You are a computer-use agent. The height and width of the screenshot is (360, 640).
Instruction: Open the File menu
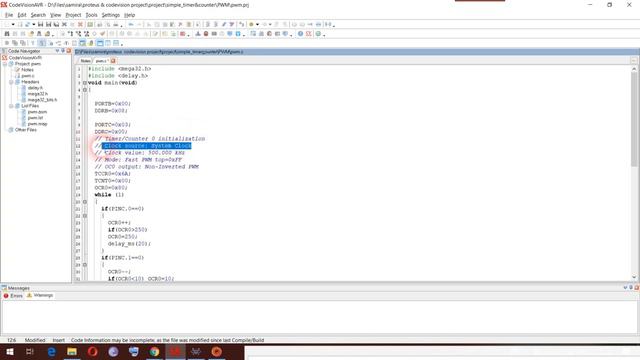[x=9, y=15]
